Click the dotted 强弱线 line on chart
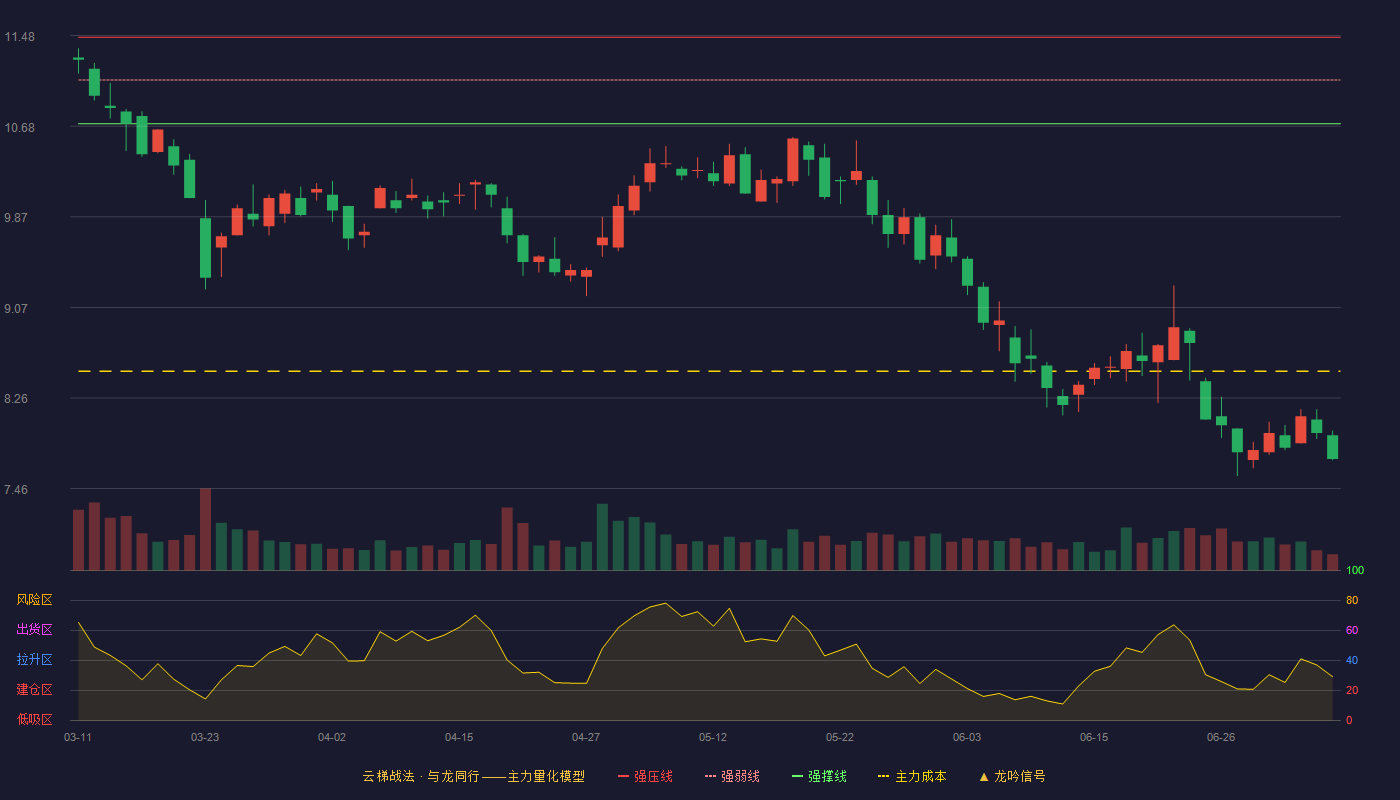 [709, 80]
